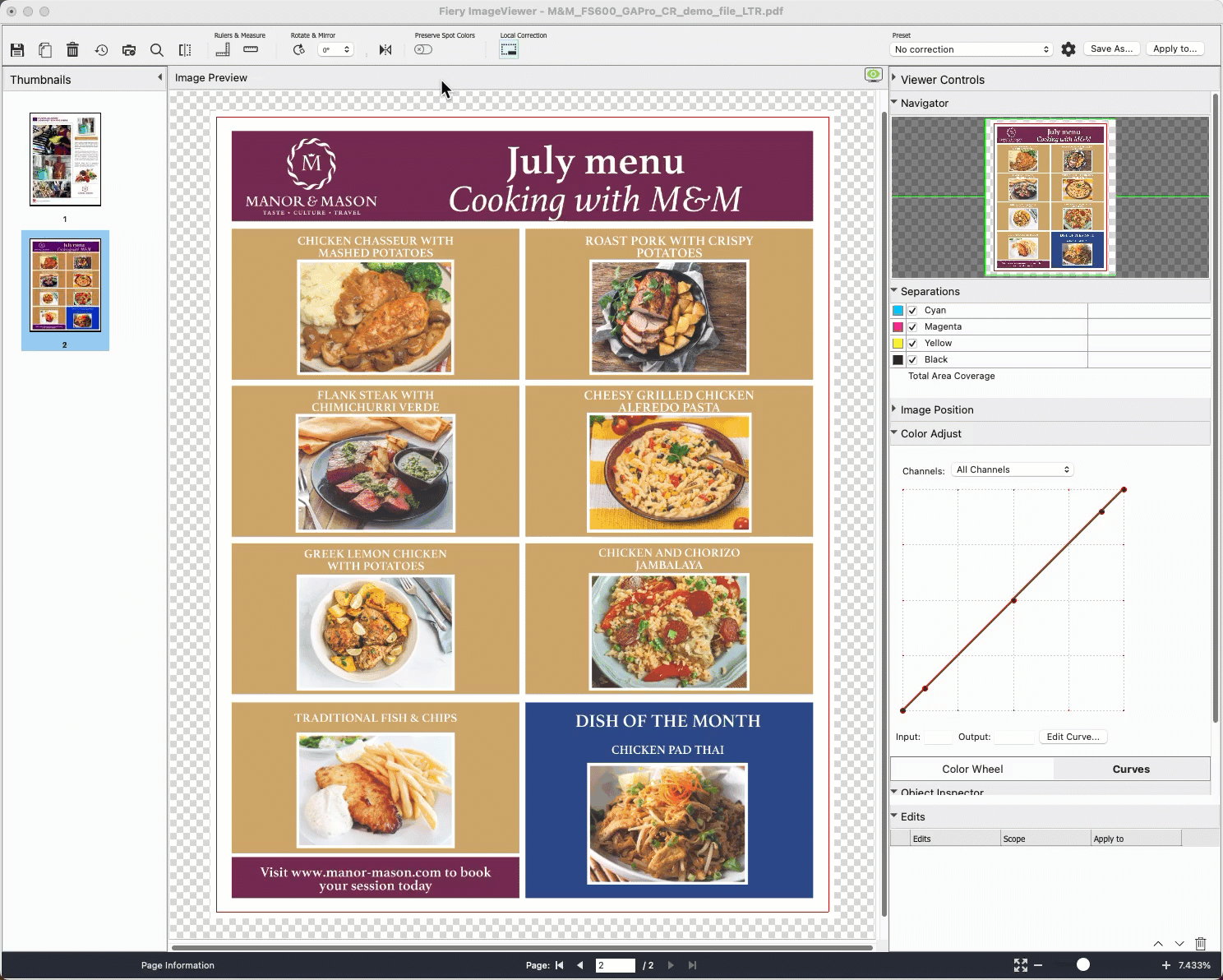Uncheck the Magenta separation checkbox
The image size is (1223, 980).
[x=912, y=327]
